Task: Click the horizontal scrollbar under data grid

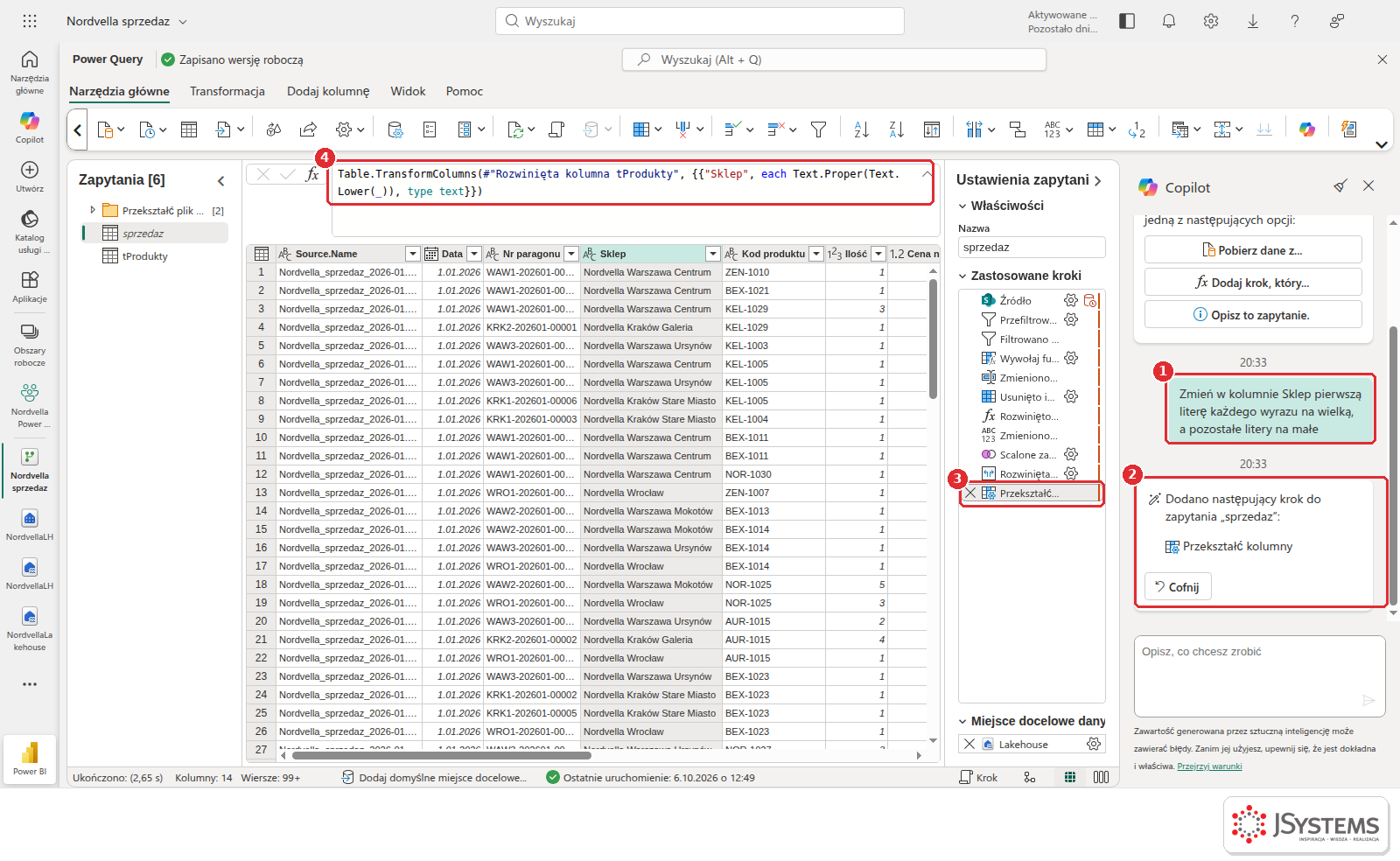Action: 441,755
